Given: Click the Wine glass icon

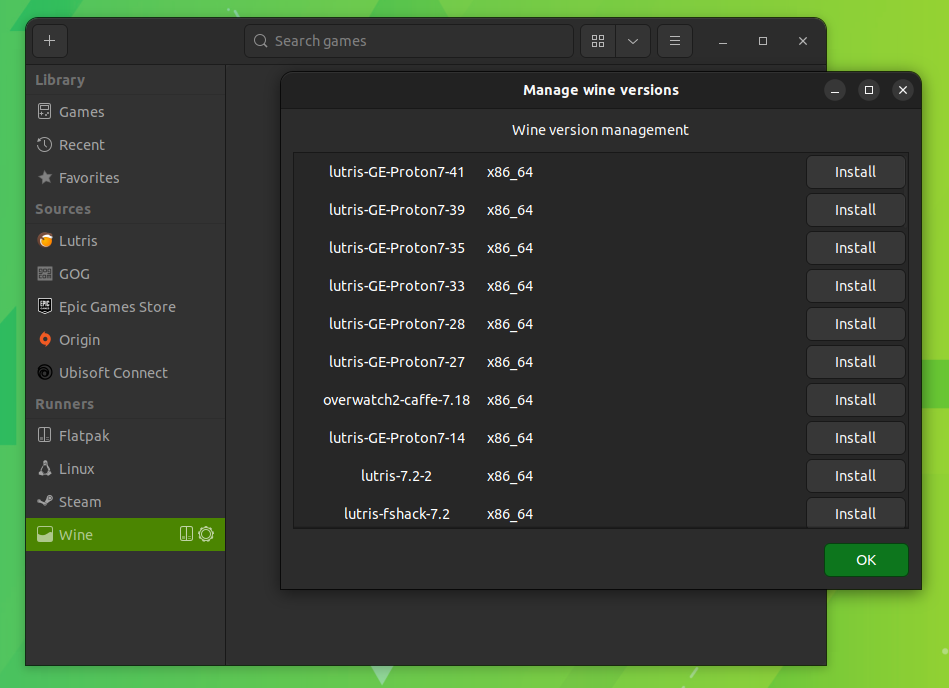Looking at the screenshot, I should point(45,534).
